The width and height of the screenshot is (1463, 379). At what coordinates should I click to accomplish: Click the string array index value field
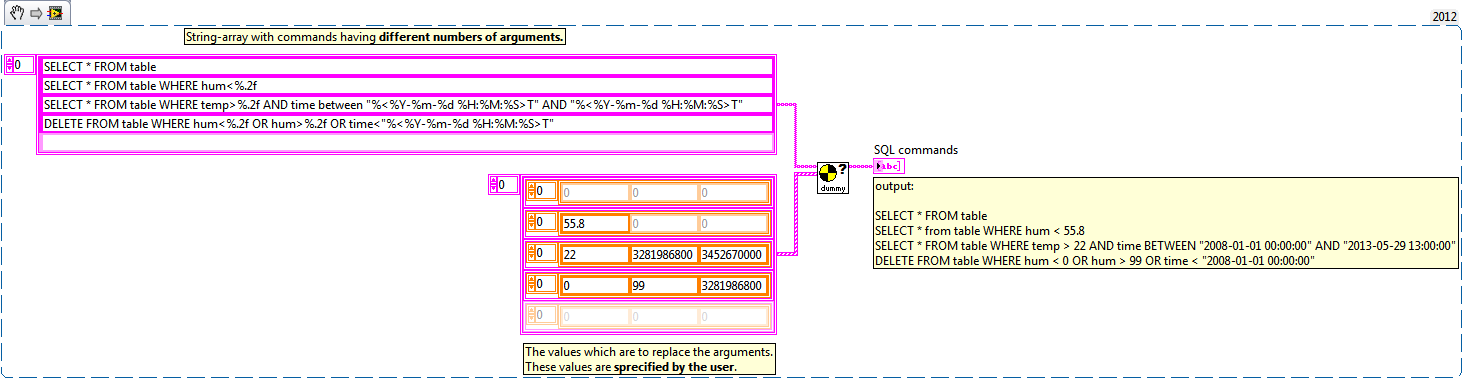point(24,65)
